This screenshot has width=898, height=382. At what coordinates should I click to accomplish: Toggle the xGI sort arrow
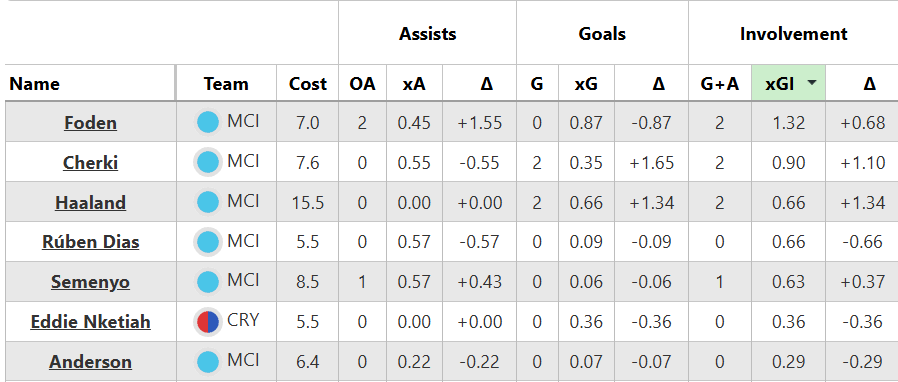coord(812,83)
